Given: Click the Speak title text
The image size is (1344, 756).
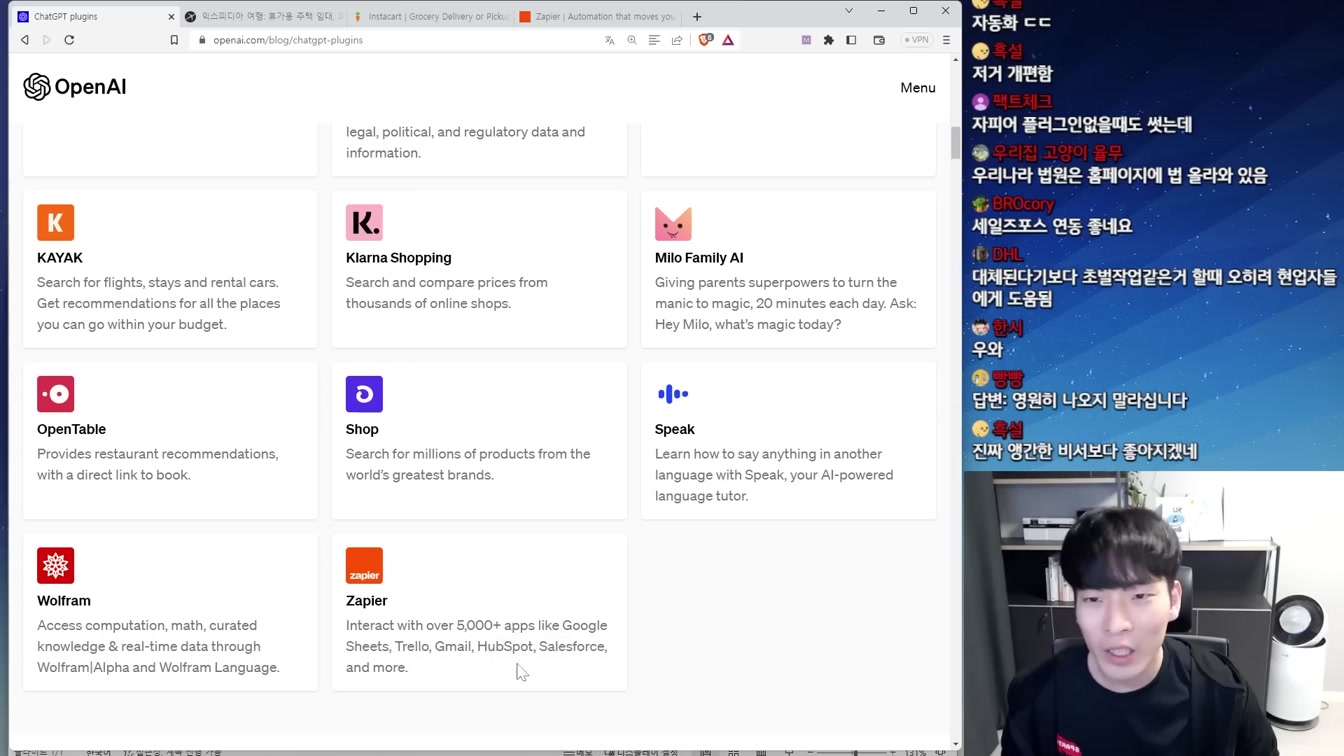Looking at the screenshot, I should coord(675,429).
